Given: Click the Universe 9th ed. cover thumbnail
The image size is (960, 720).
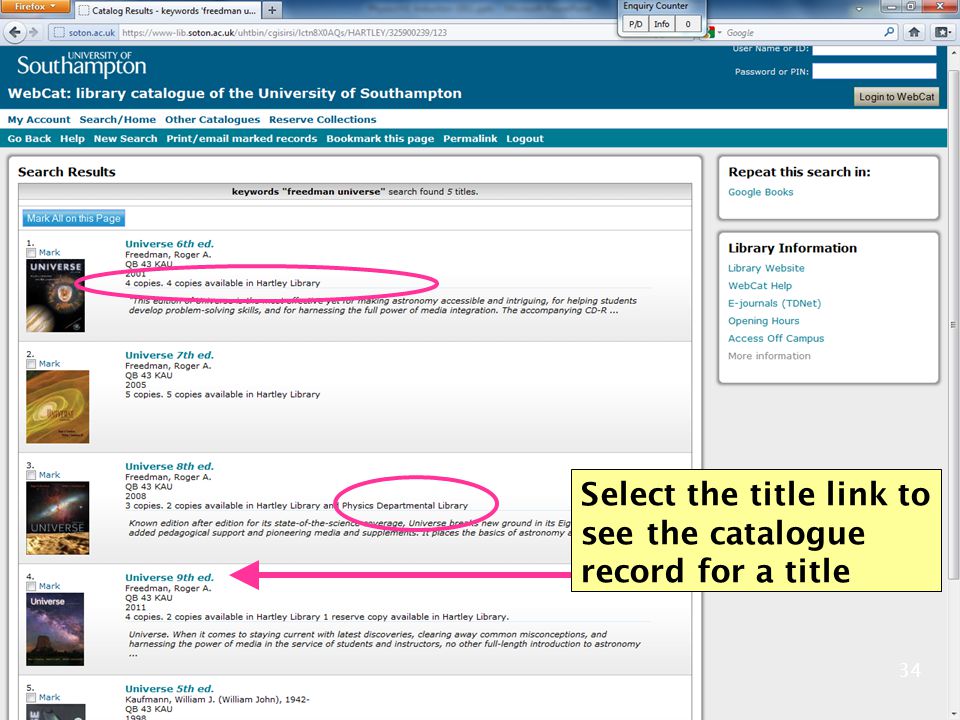Looking at the screenshot, I should coord(55,629).
